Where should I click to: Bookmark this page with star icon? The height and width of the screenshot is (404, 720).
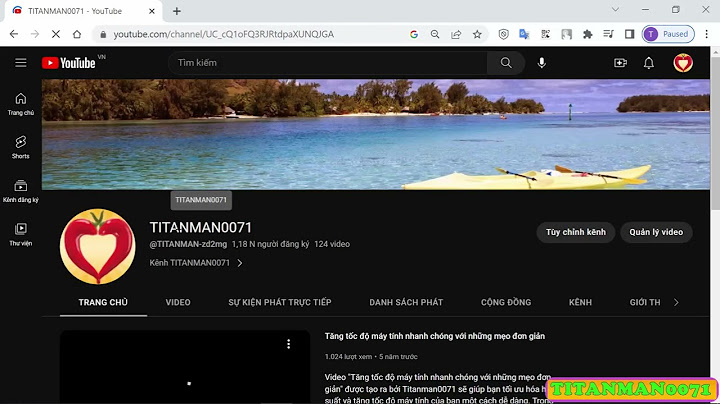[478, 34]
